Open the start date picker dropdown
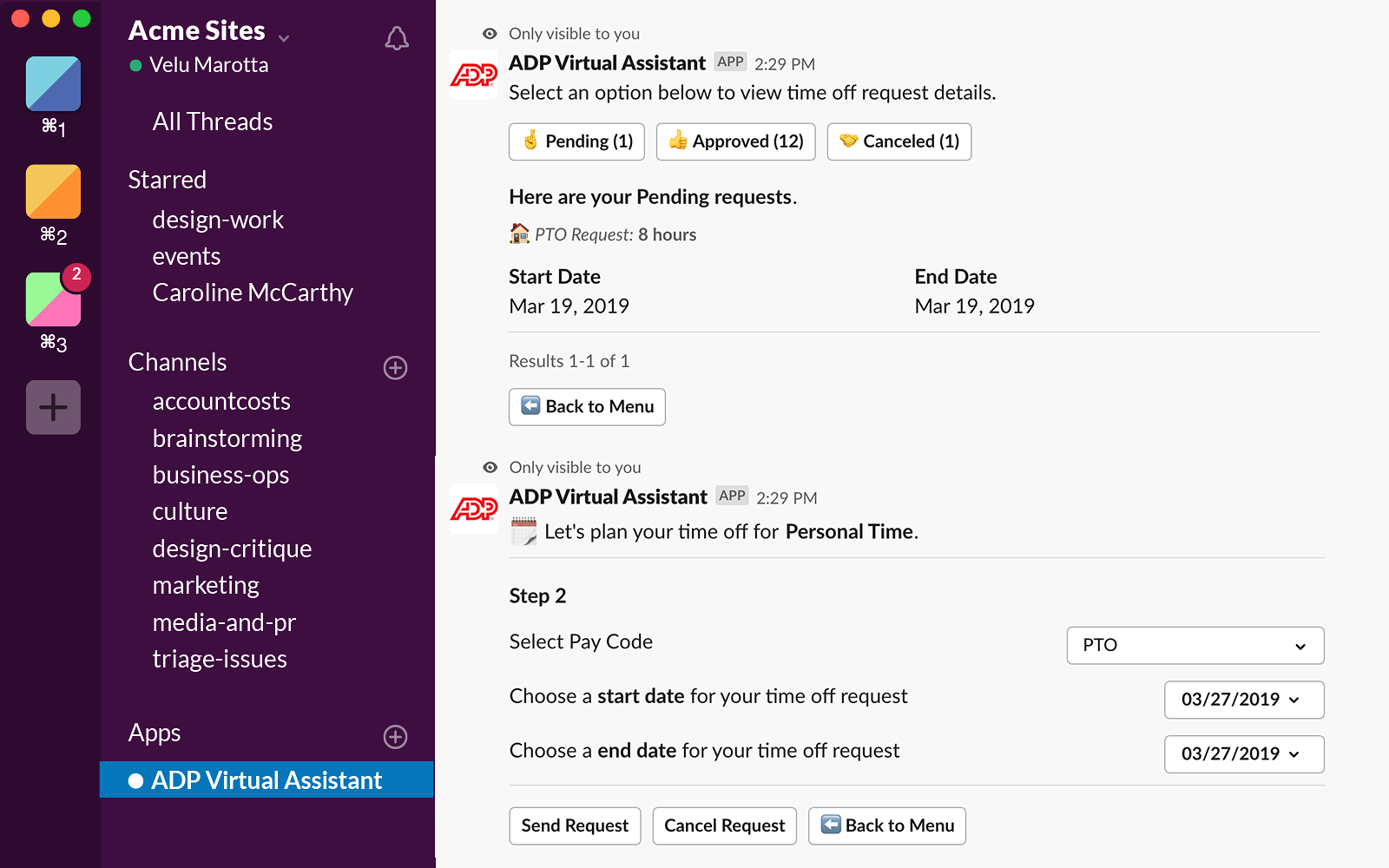The image size is (1389, 868). point(1243,700)
